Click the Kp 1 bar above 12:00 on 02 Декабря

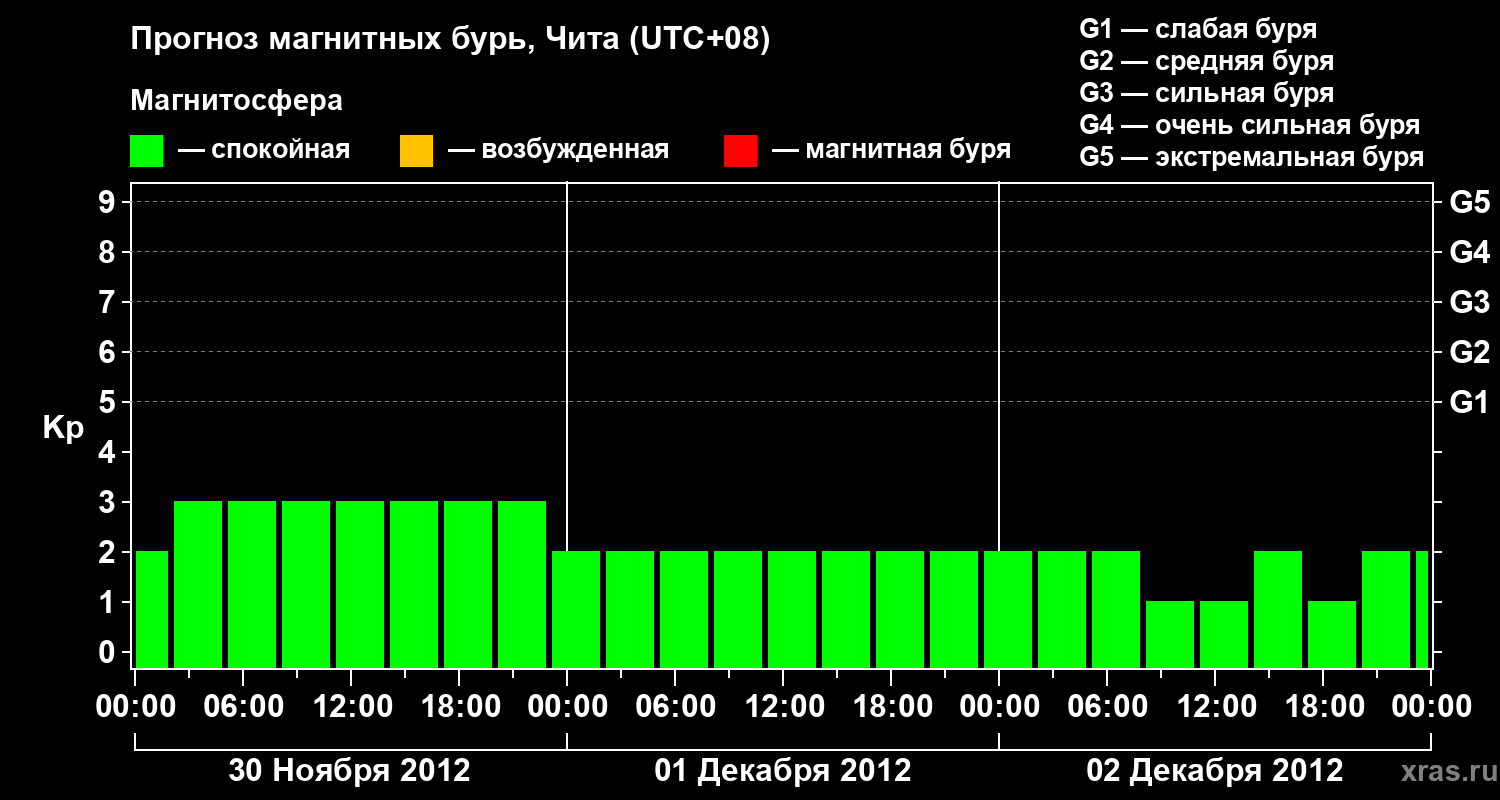click(x=1224, y=634)
